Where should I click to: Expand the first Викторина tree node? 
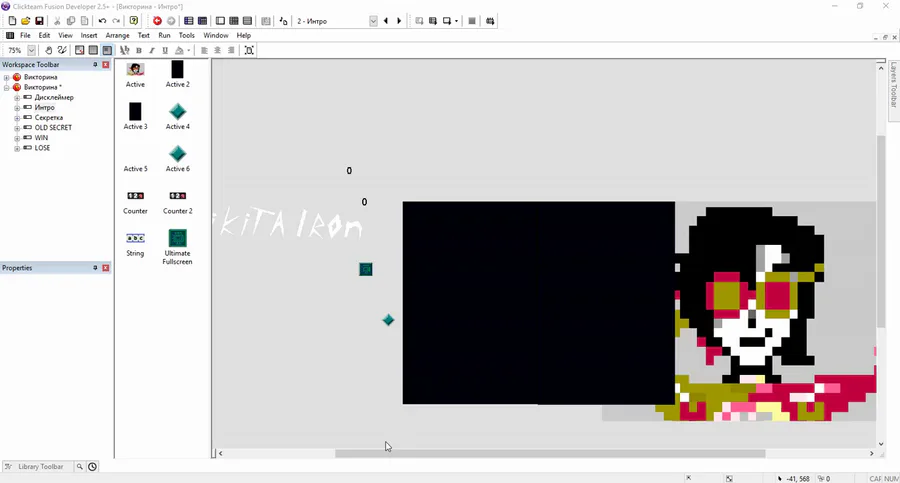[x=6, y=77]
